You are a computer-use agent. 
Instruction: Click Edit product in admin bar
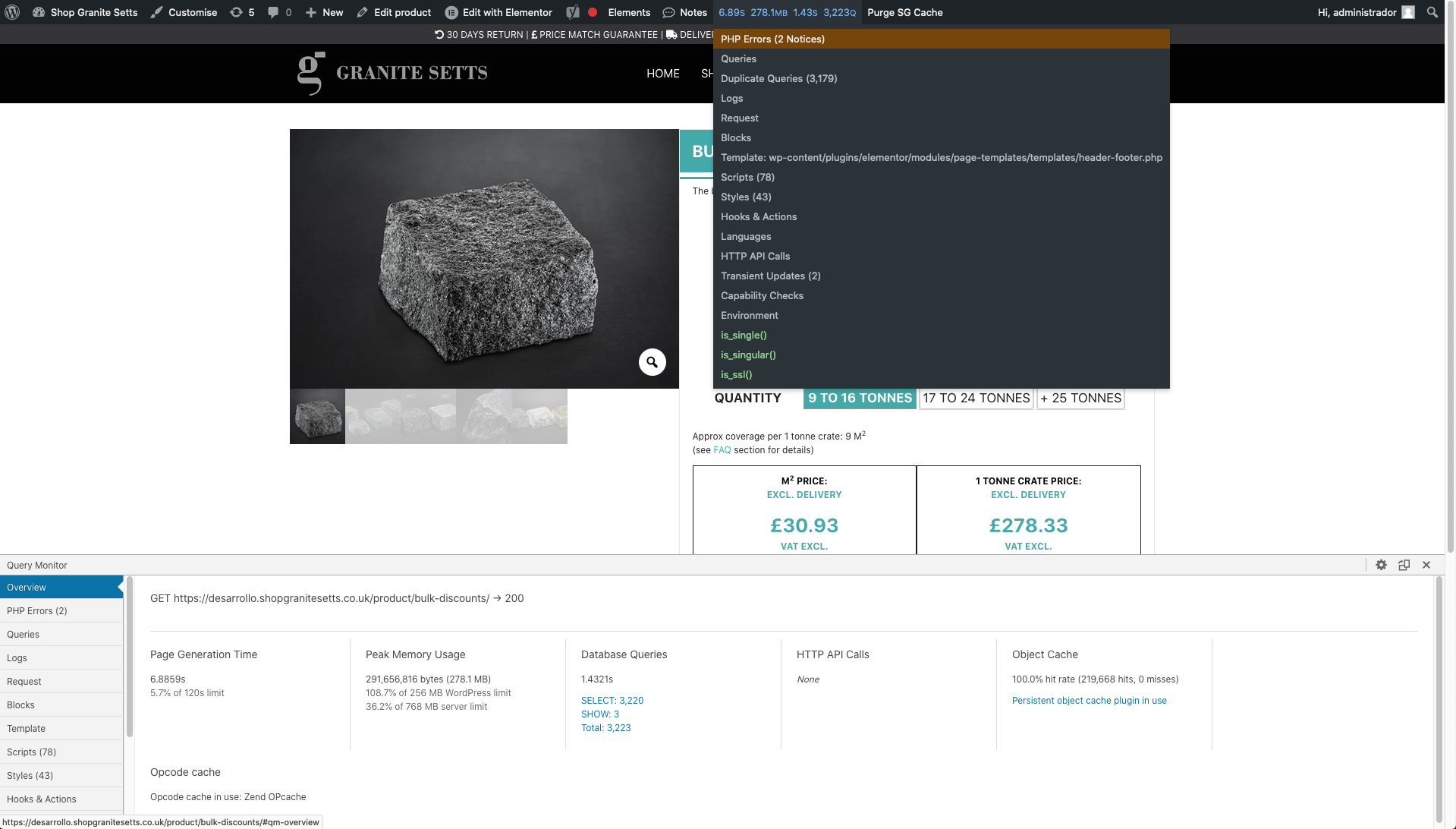[394, 12]
